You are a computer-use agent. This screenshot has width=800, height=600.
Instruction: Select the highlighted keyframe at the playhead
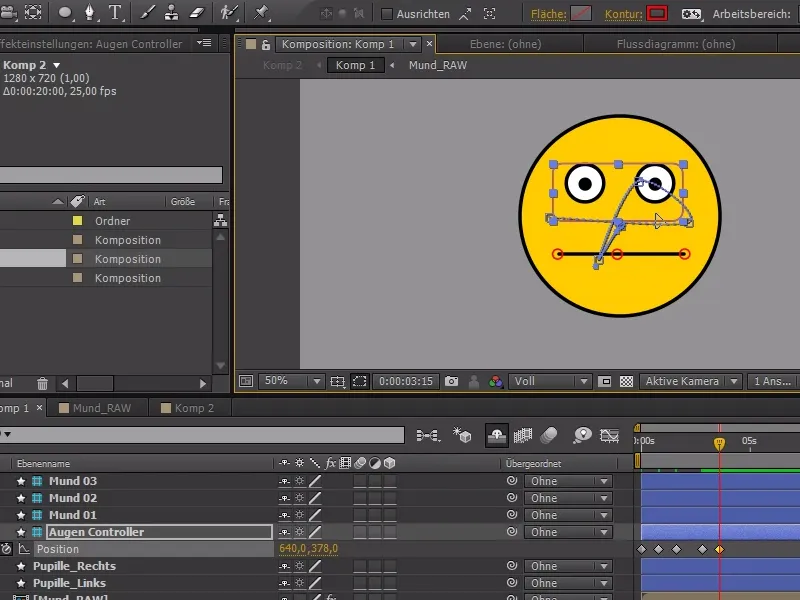click(x=719, y=549)
